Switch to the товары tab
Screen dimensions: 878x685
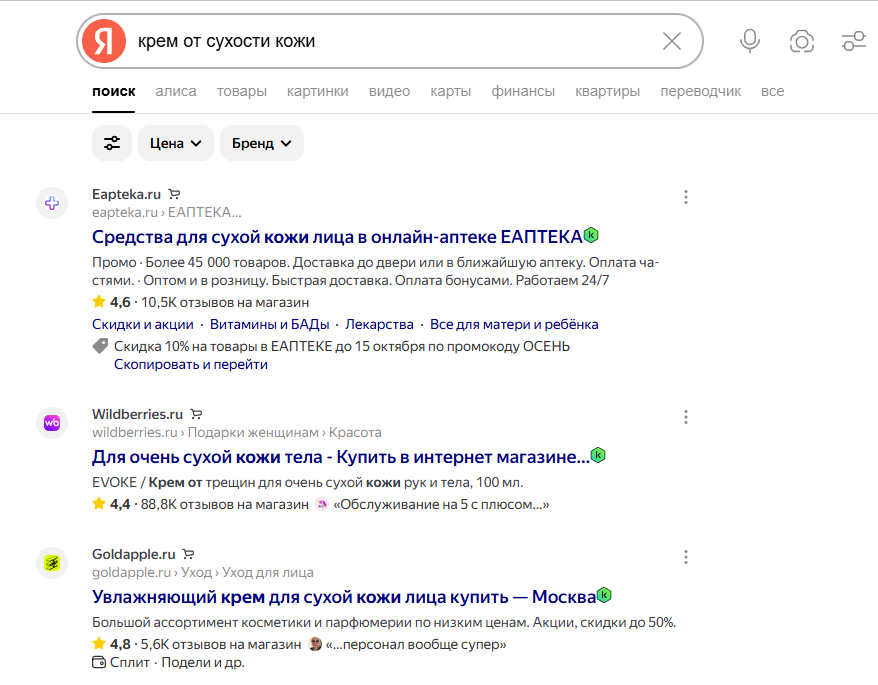pos(243,91)
